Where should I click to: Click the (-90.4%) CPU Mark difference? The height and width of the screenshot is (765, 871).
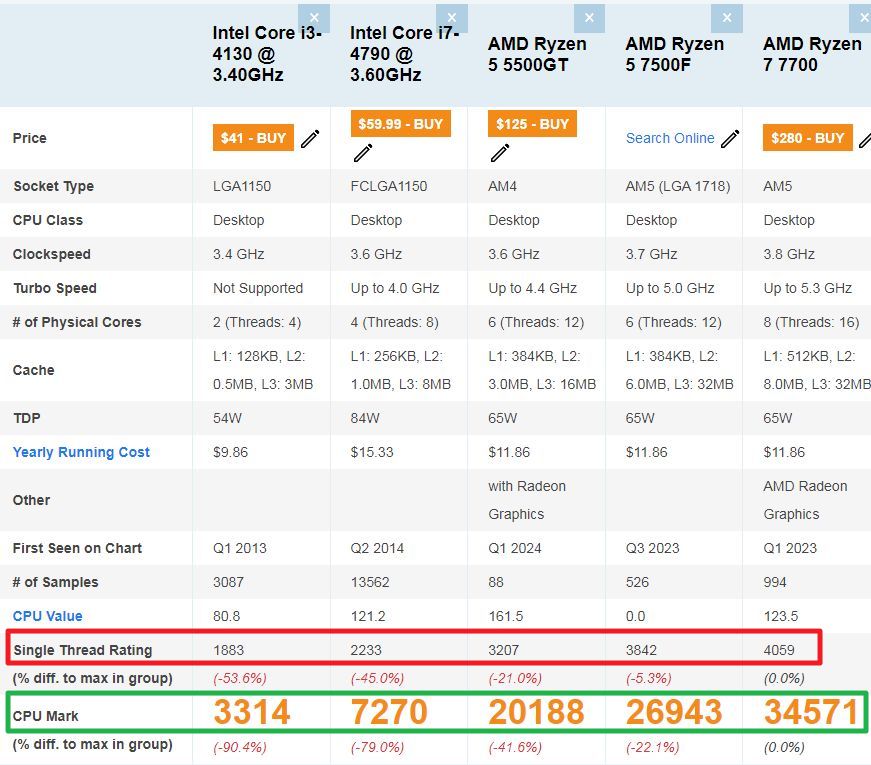(239, 747)
